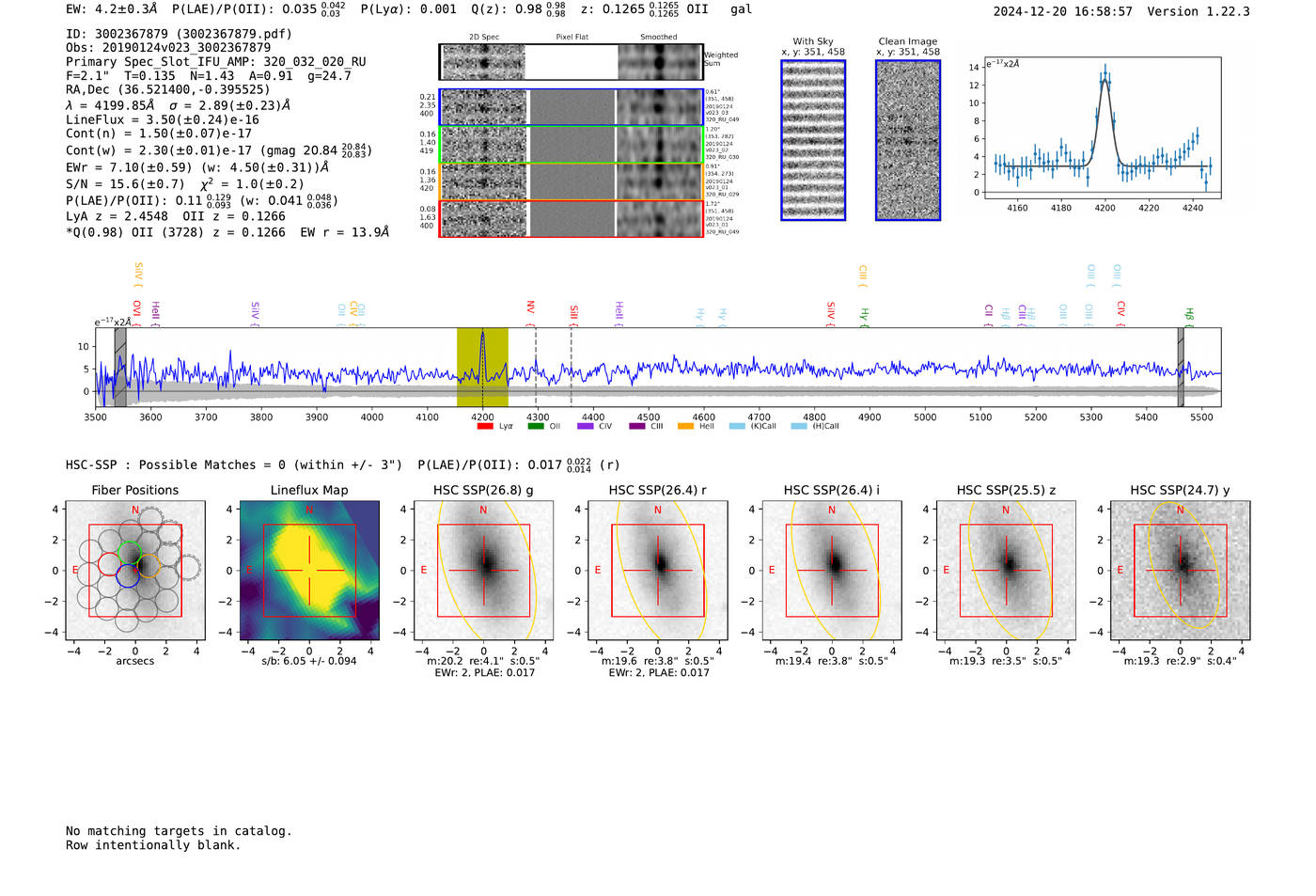Click the wavelength λ = 4199.85Å line
The width and height of the screenshot is (1316, 896).
coord(178,105)
